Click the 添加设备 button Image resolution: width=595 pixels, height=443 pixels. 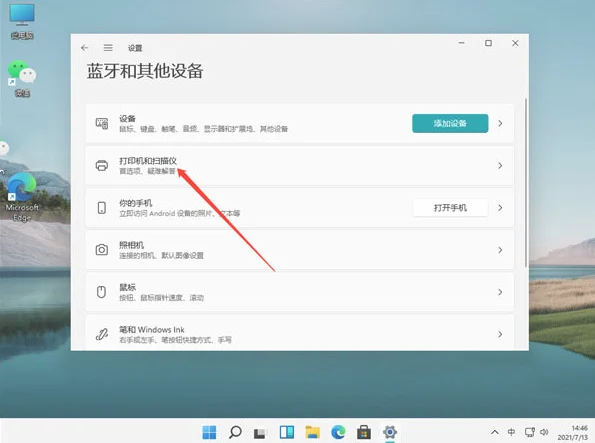click(450, 123)
